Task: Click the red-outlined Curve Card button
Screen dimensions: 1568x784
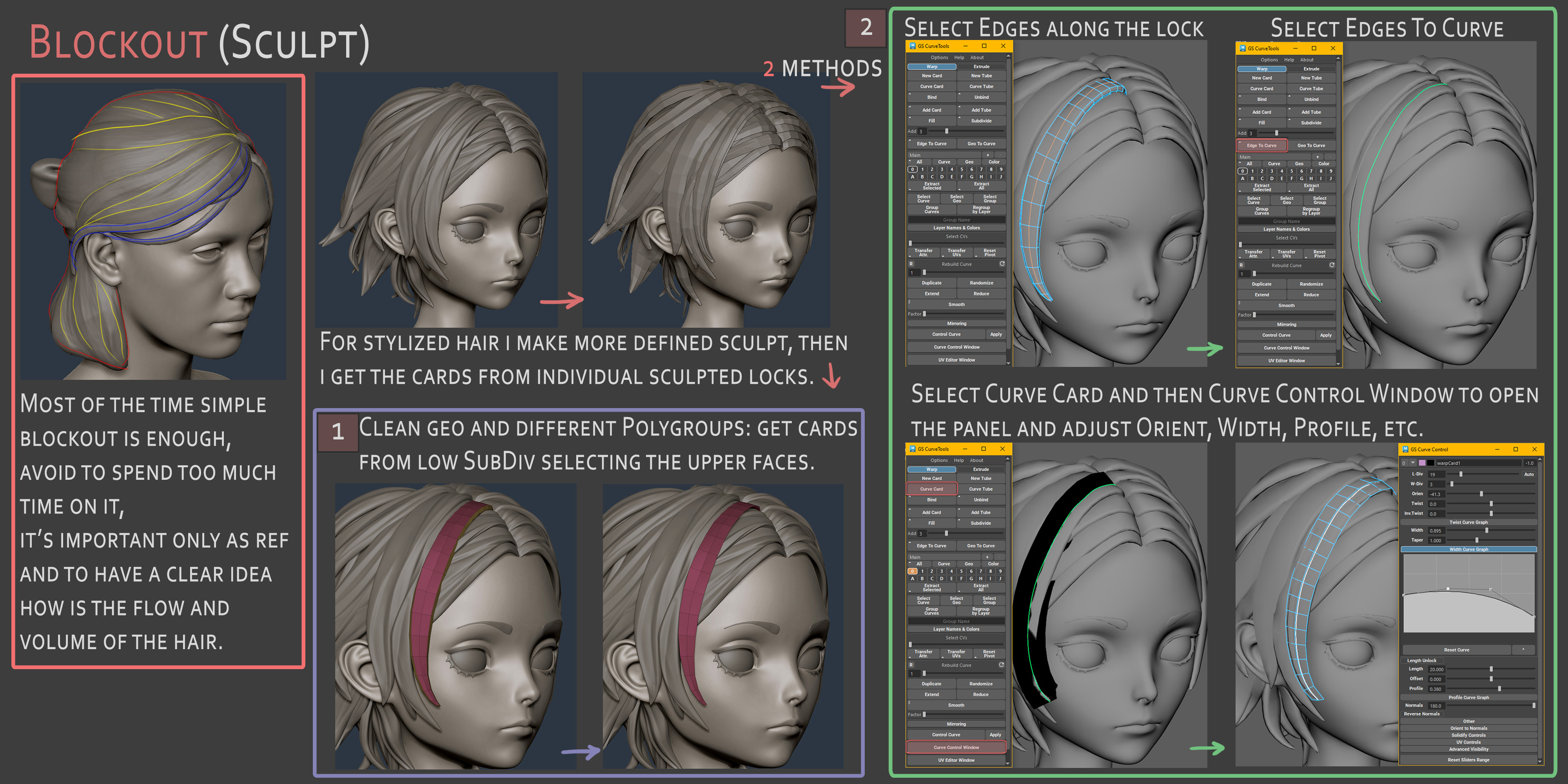Action: (931, 489)
